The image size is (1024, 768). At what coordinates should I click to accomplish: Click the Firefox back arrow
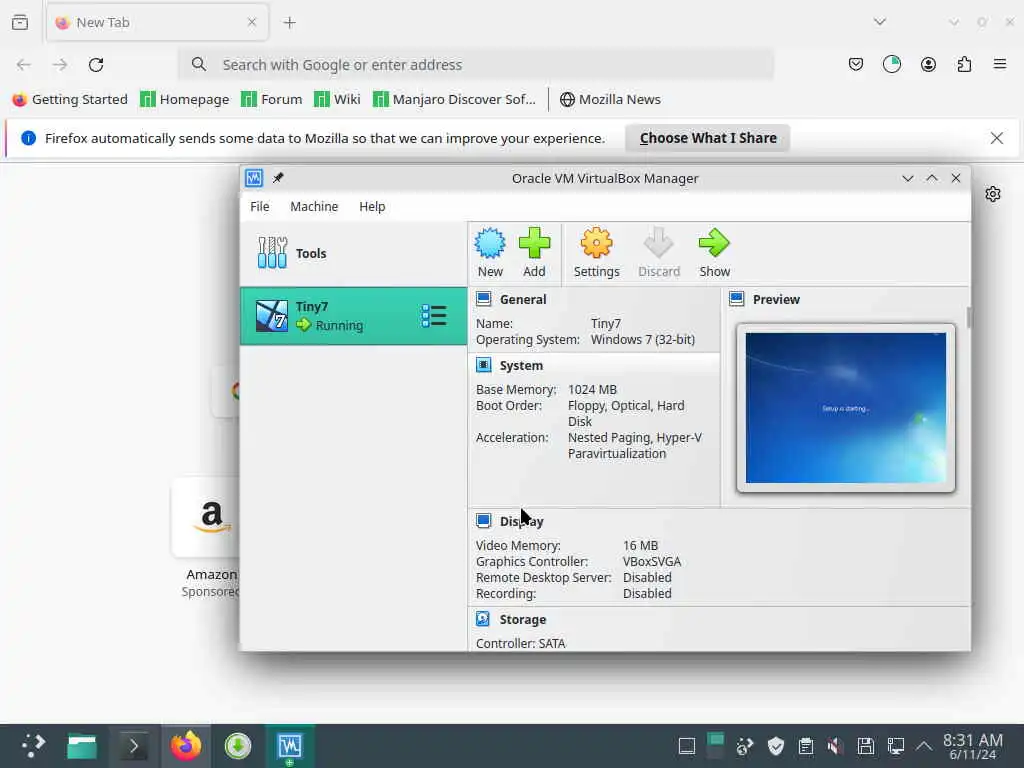click(24, 65)
